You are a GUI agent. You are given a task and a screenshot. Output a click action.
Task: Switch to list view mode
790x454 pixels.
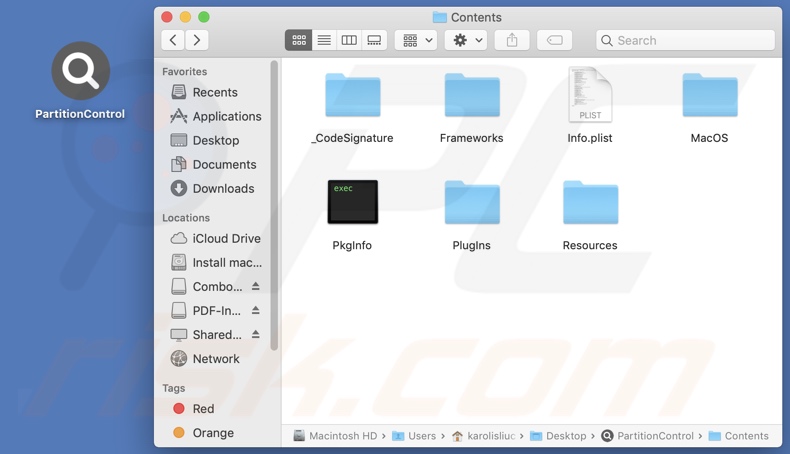pyautogui.click(x=324, y=40)
